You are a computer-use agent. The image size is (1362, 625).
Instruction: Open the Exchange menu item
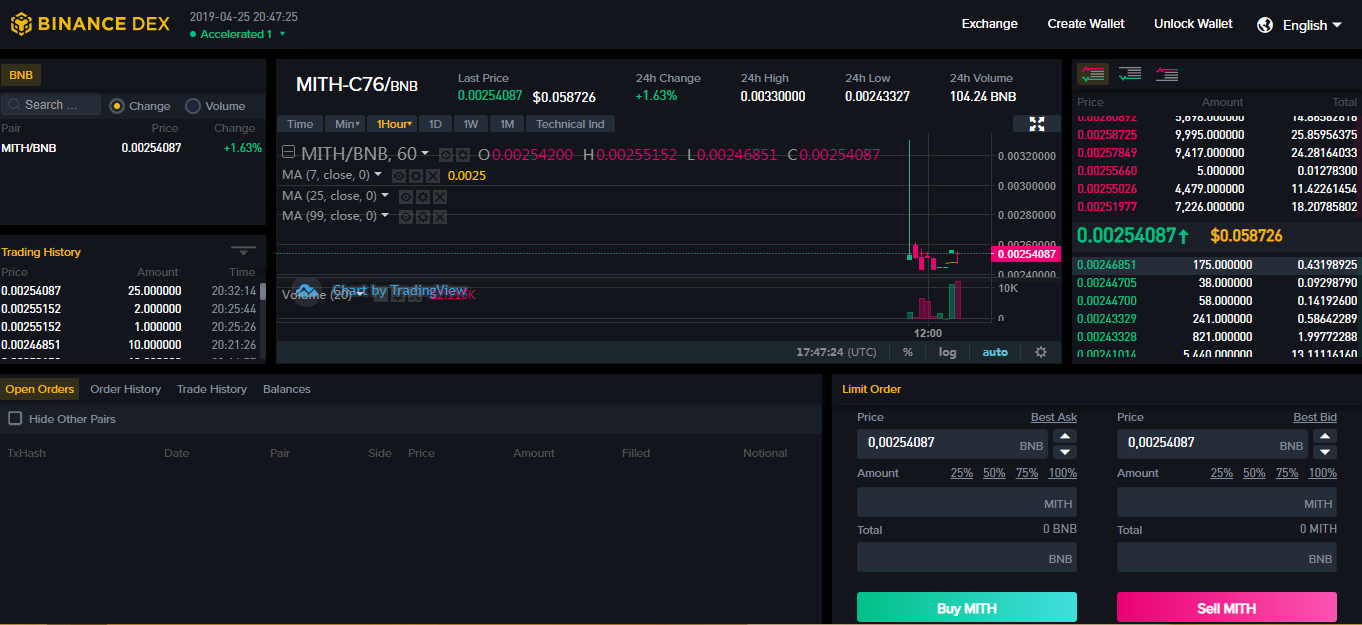(x=989, y=23)
